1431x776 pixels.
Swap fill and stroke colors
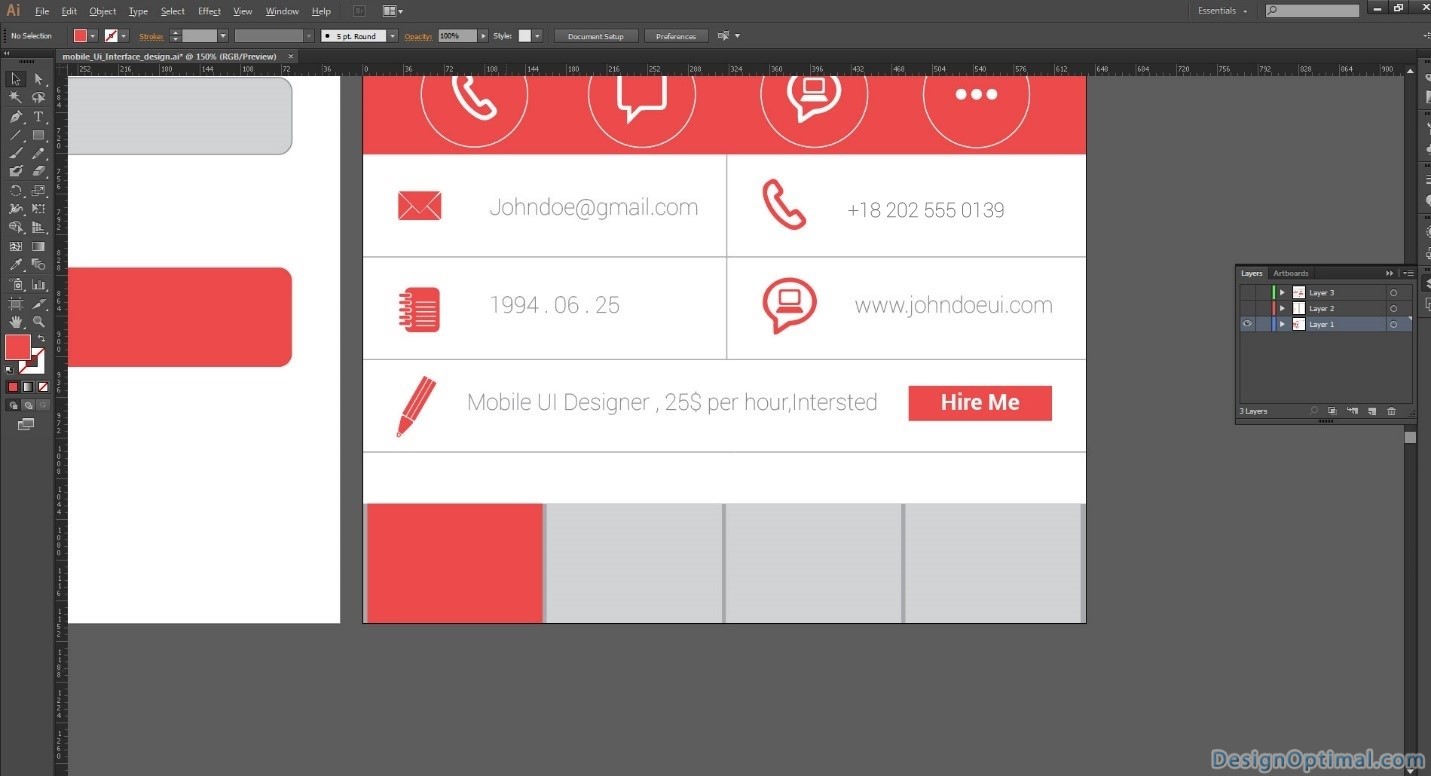tap(40, 339)
